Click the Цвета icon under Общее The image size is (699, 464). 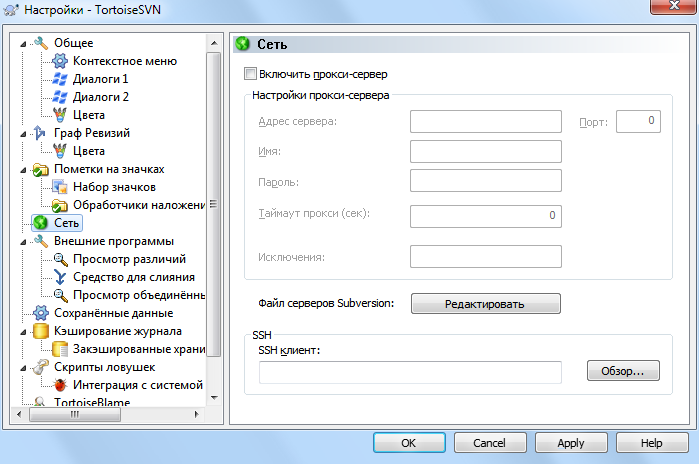coord(60,115)
